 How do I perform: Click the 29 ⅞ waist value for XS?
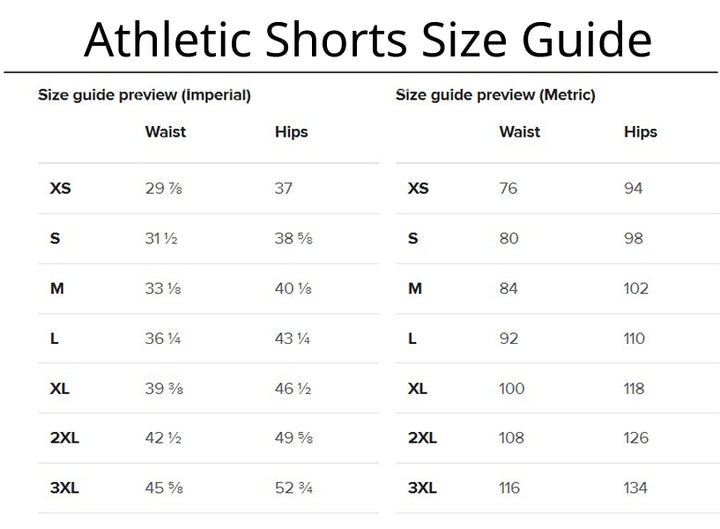point(163,188)
